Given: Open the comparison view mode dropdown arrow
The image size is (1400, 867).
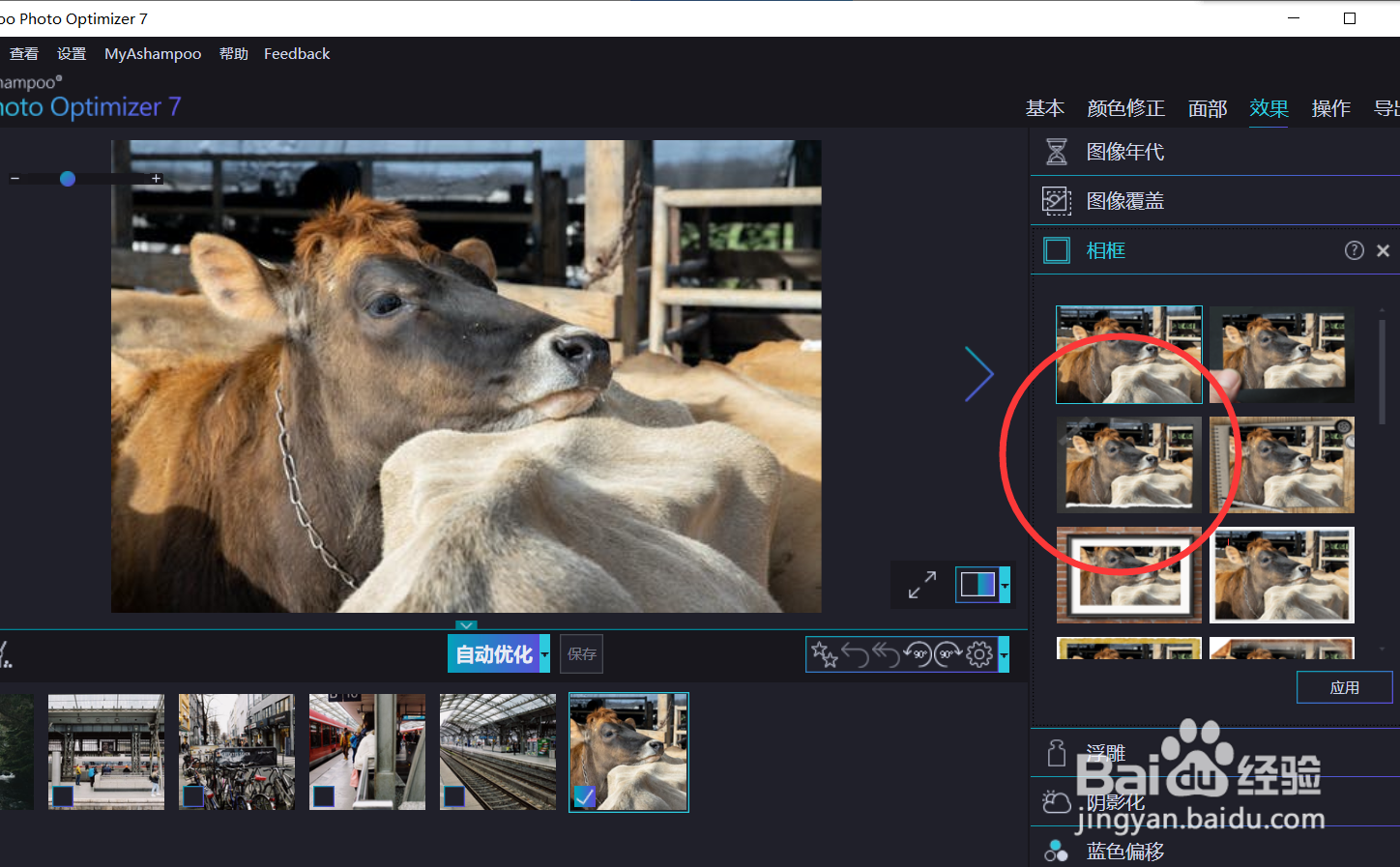Looking at the screenshot, I should (1005, 585).
